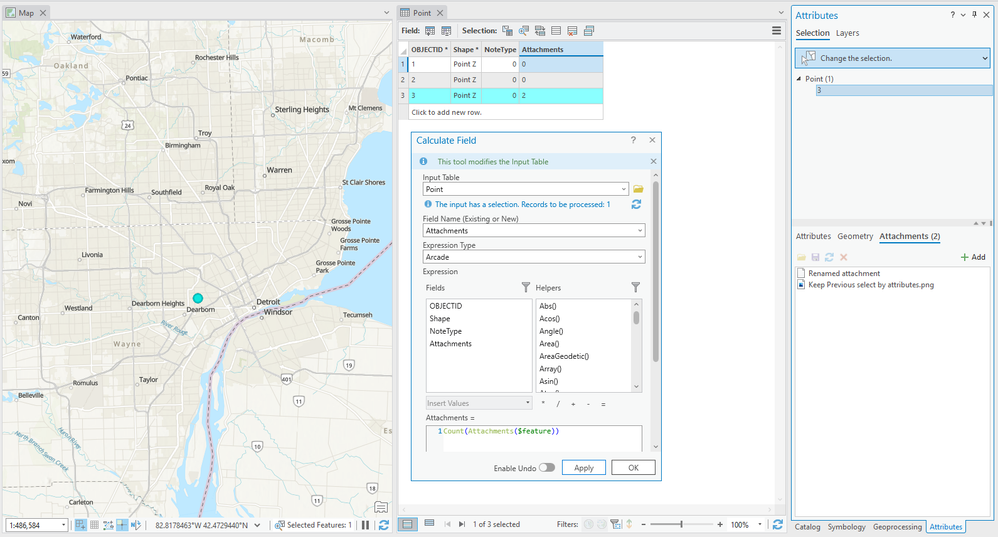998x537 pixels.
Task: Open the map scale dropdown
Action: point(63,525)
